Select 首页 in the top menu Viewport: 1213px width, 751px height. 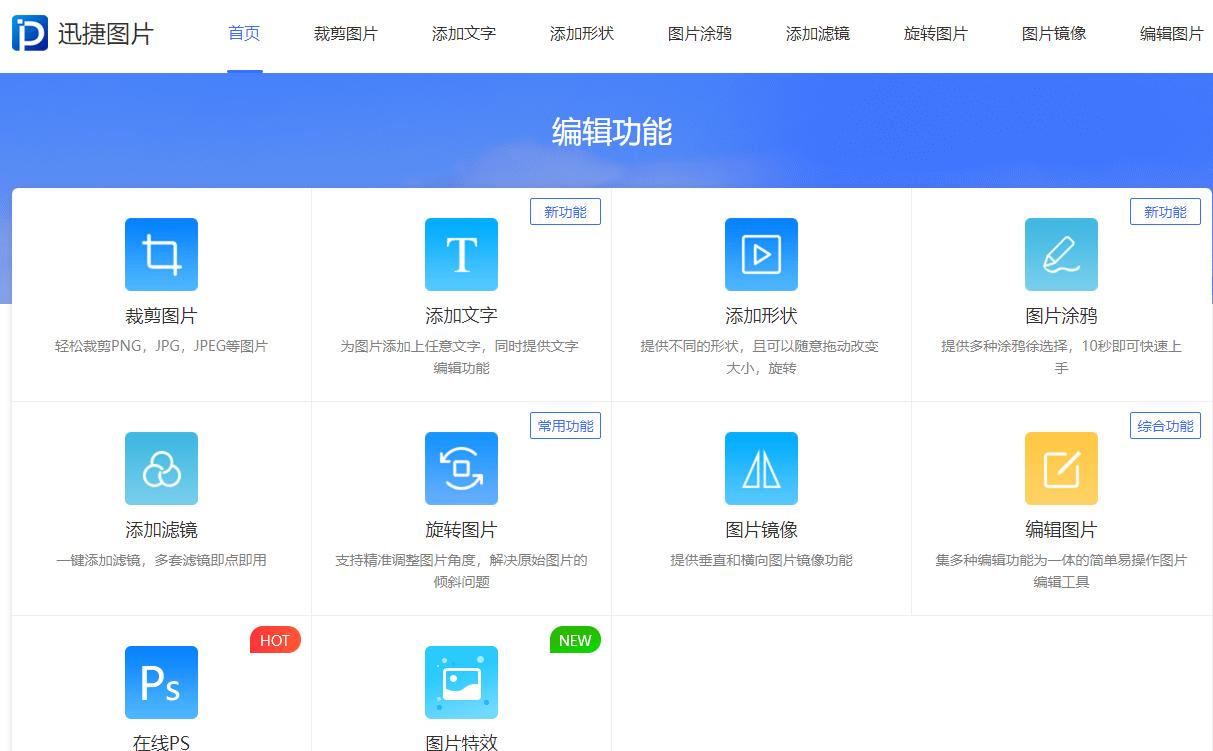pos(243,33)
